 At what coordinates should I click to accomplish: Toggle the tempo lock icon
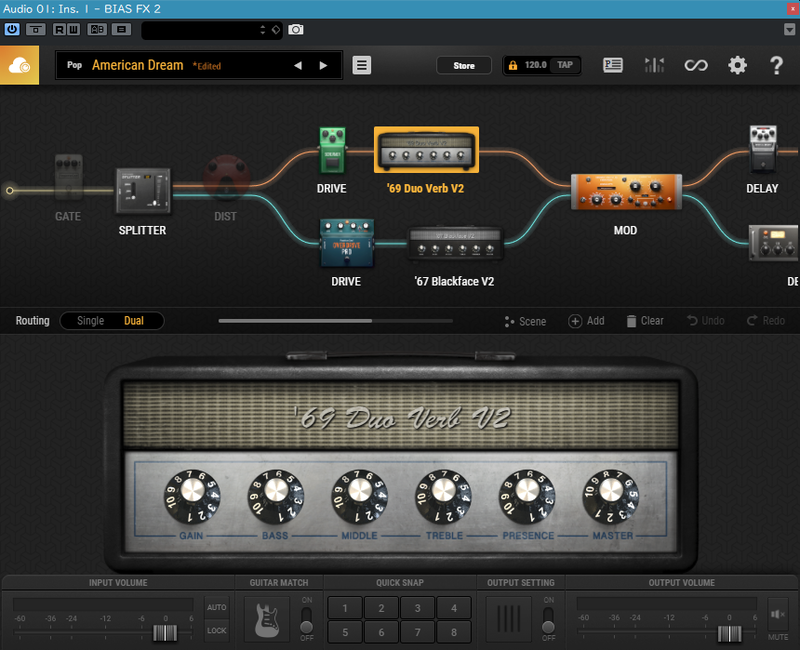click(x=513, y=65)
